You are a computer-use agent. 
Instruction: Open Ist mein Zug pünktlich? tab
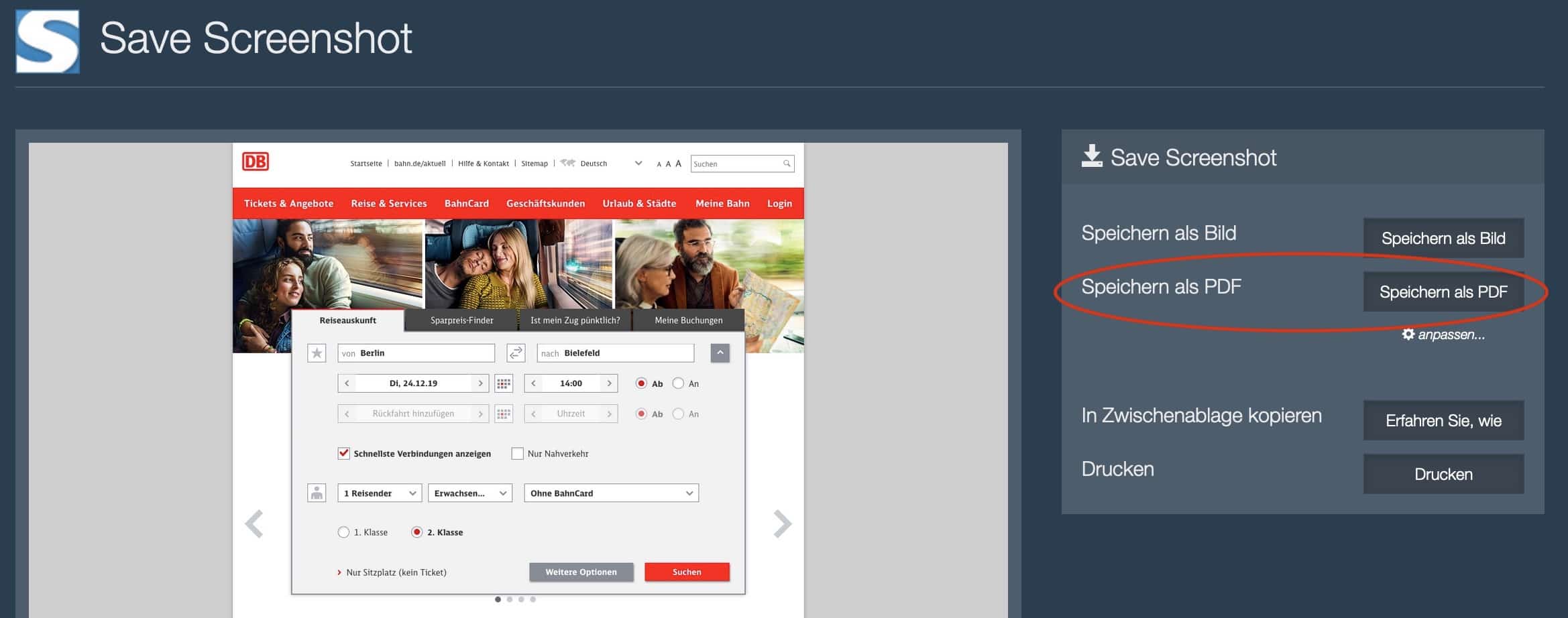click(575, 320)
